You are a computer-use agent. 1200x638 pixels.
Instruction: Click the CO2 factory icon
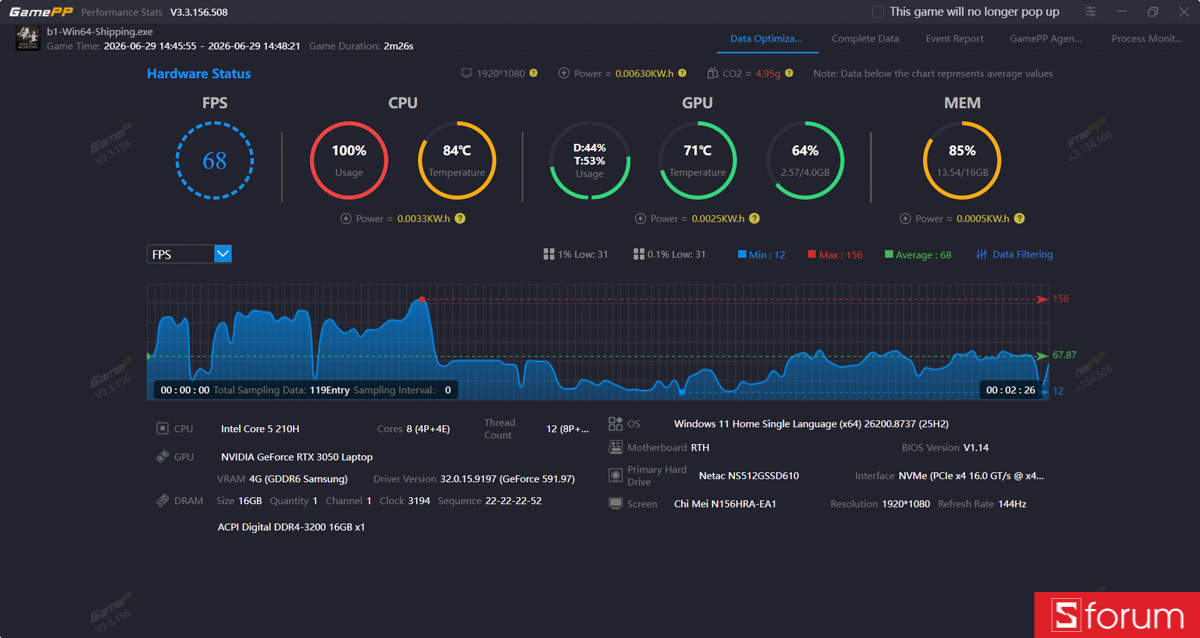(712, 74)
